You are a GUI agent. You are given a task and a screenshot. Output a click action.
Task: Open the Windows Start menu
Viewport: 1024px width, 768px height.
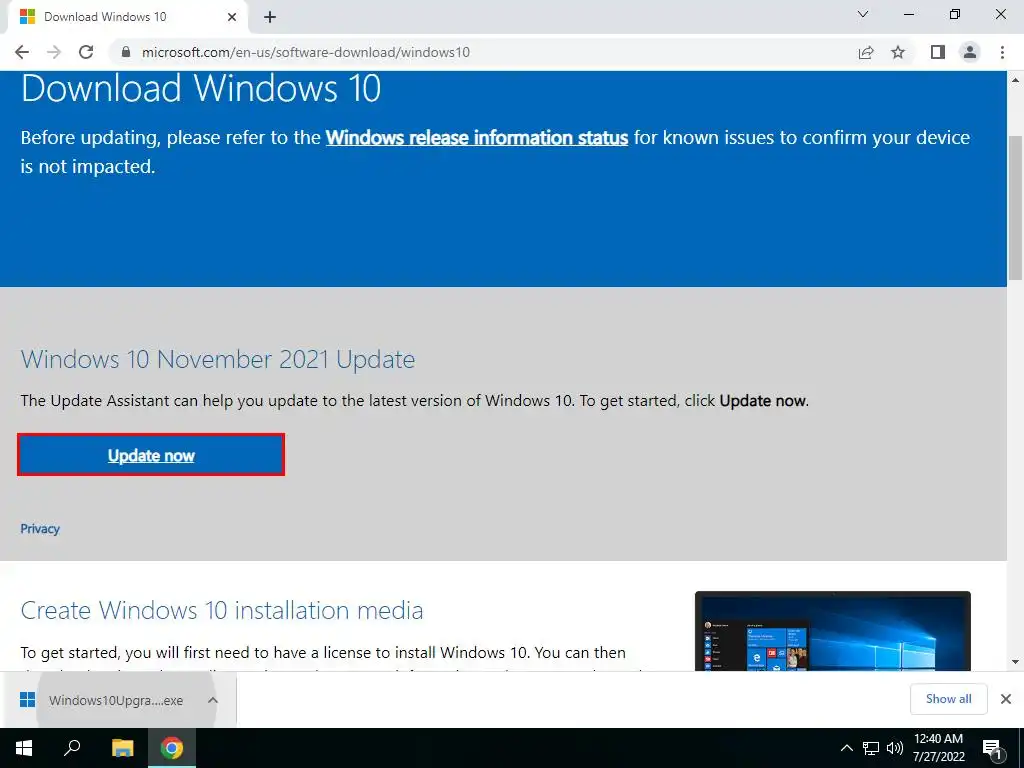click(24, 748)
